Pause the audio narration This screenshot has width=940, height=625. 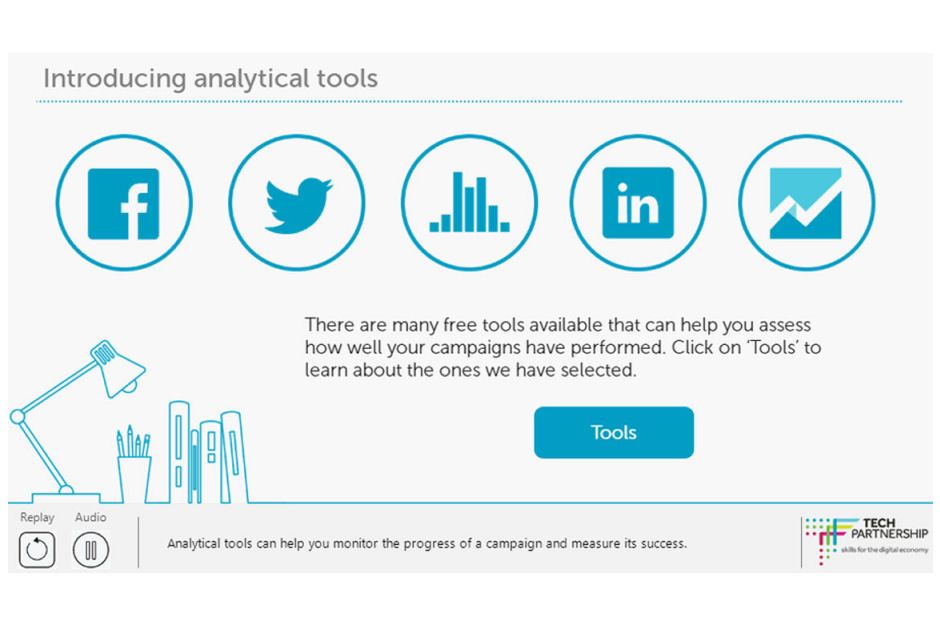pos(91,549)
